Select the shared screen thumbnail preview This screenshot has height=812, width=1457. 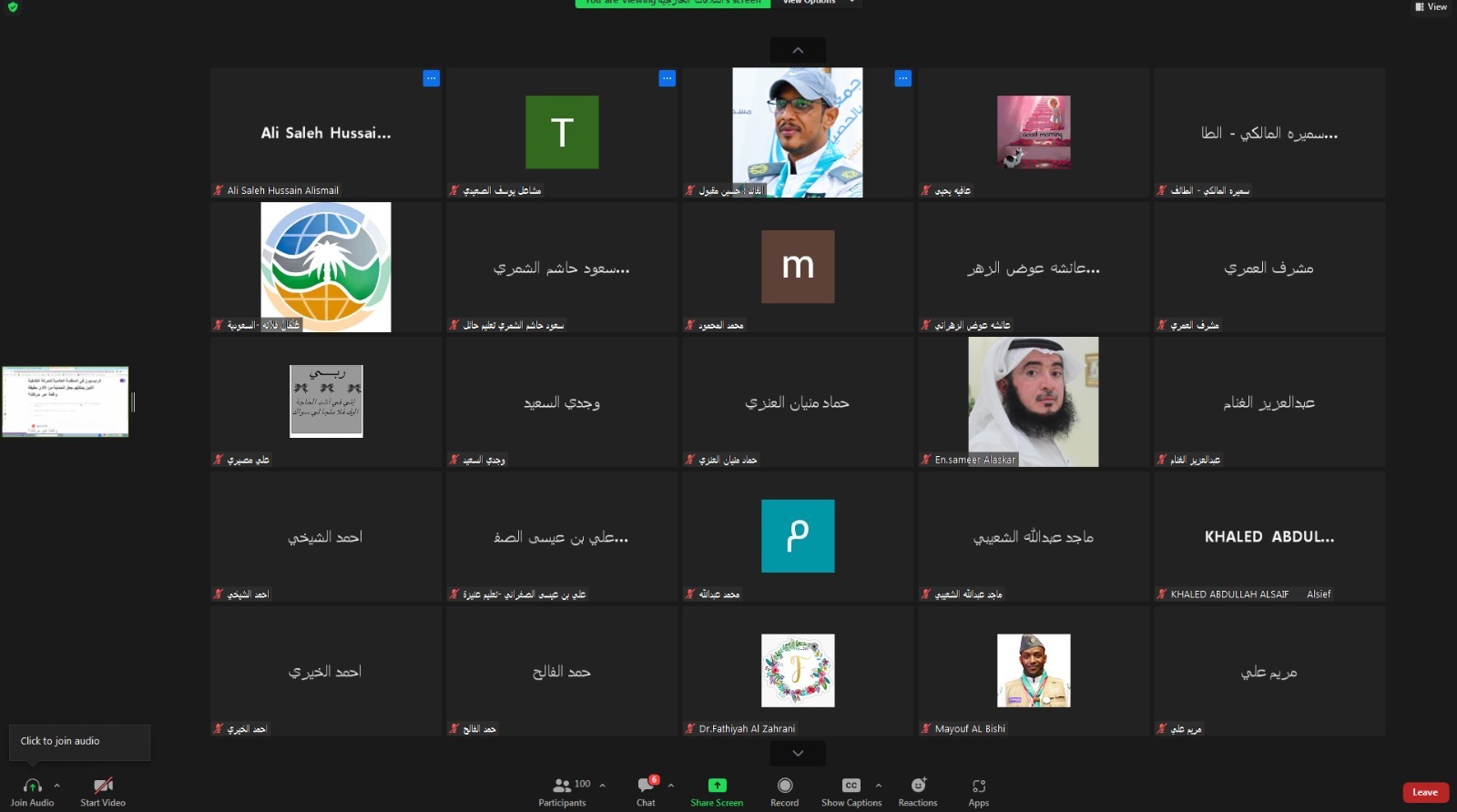coord(66,401)
